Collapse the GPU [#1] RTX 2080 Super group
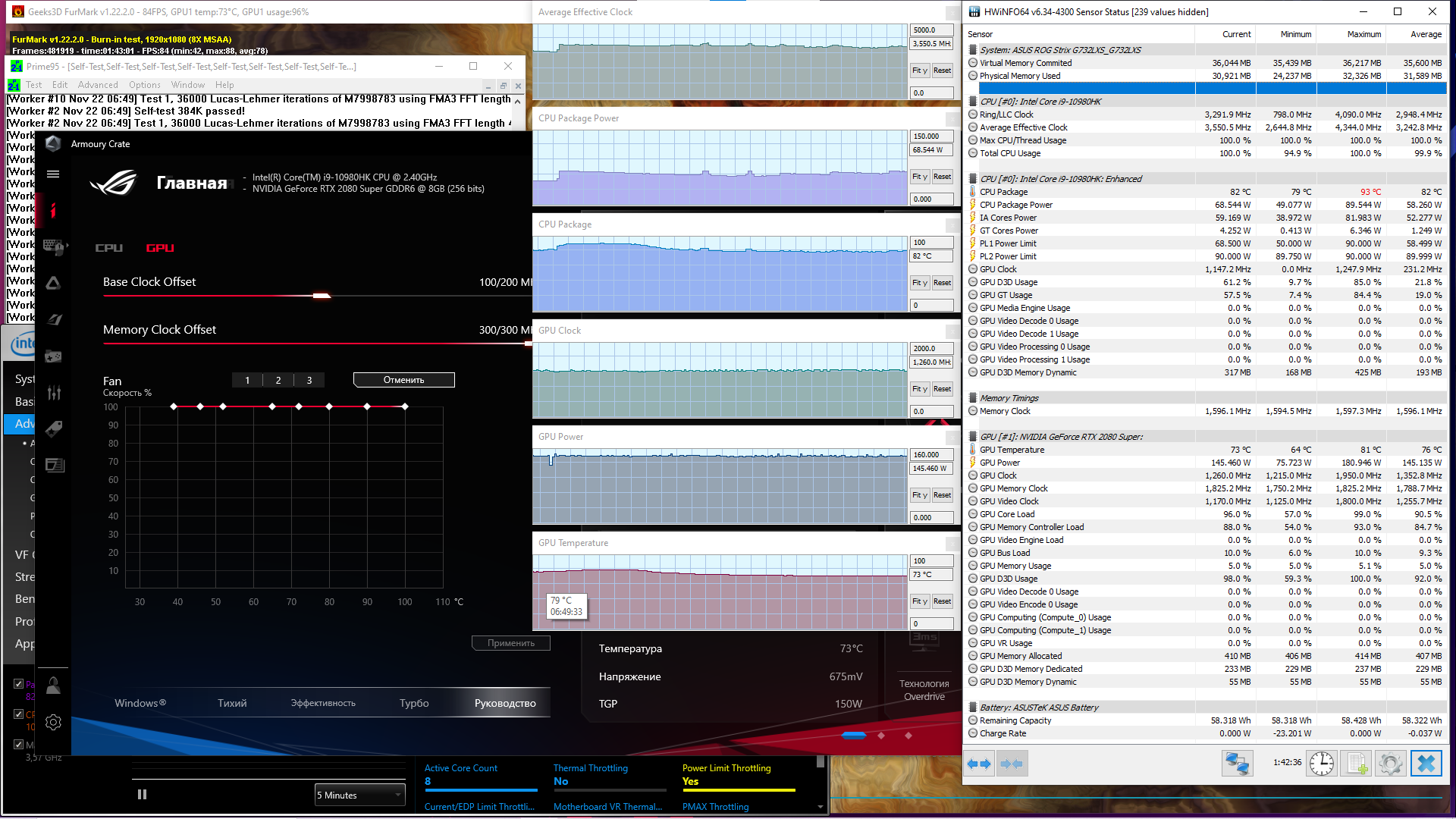This screenshot has height=819, width=1456. [973, 437]
